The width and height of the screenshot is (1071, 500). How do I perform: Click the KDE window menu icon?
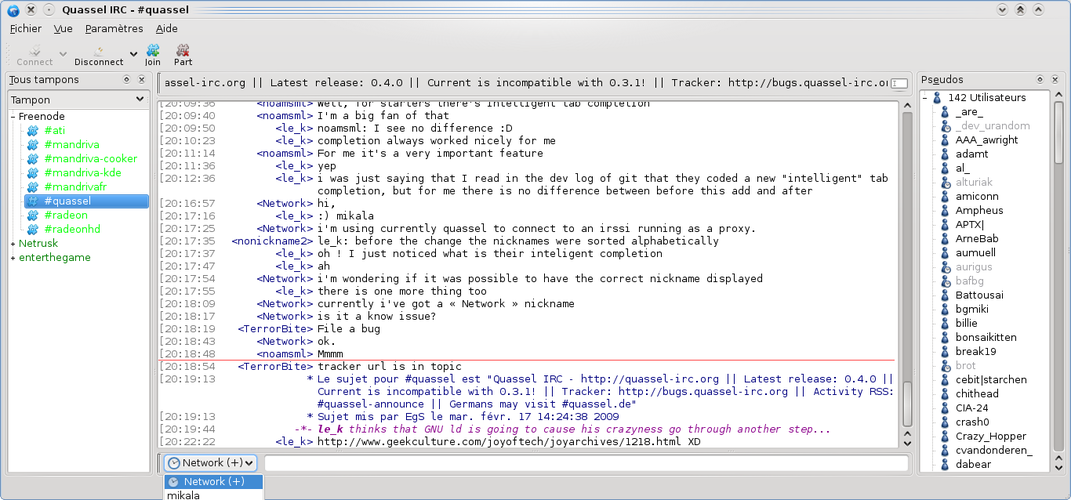(x=13, y=10)
